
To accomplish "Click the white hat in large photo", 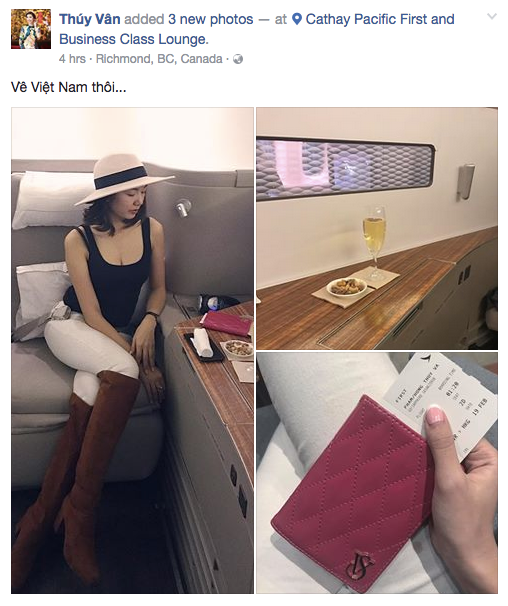I will pos(124,177).
